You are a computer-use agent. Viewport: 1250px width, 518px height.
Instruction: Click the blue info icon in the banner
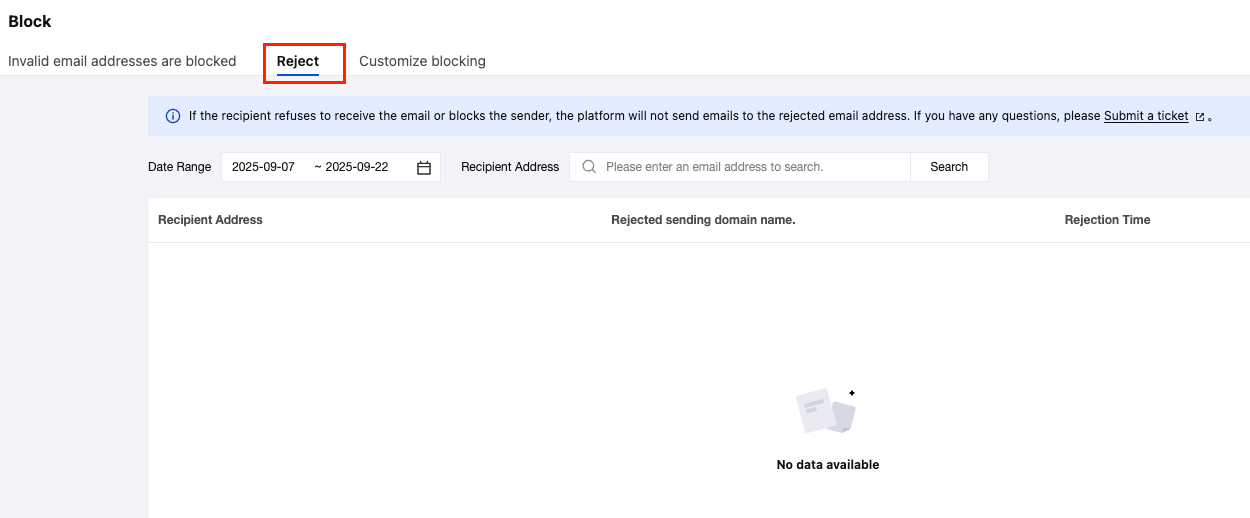coord(173,116)
